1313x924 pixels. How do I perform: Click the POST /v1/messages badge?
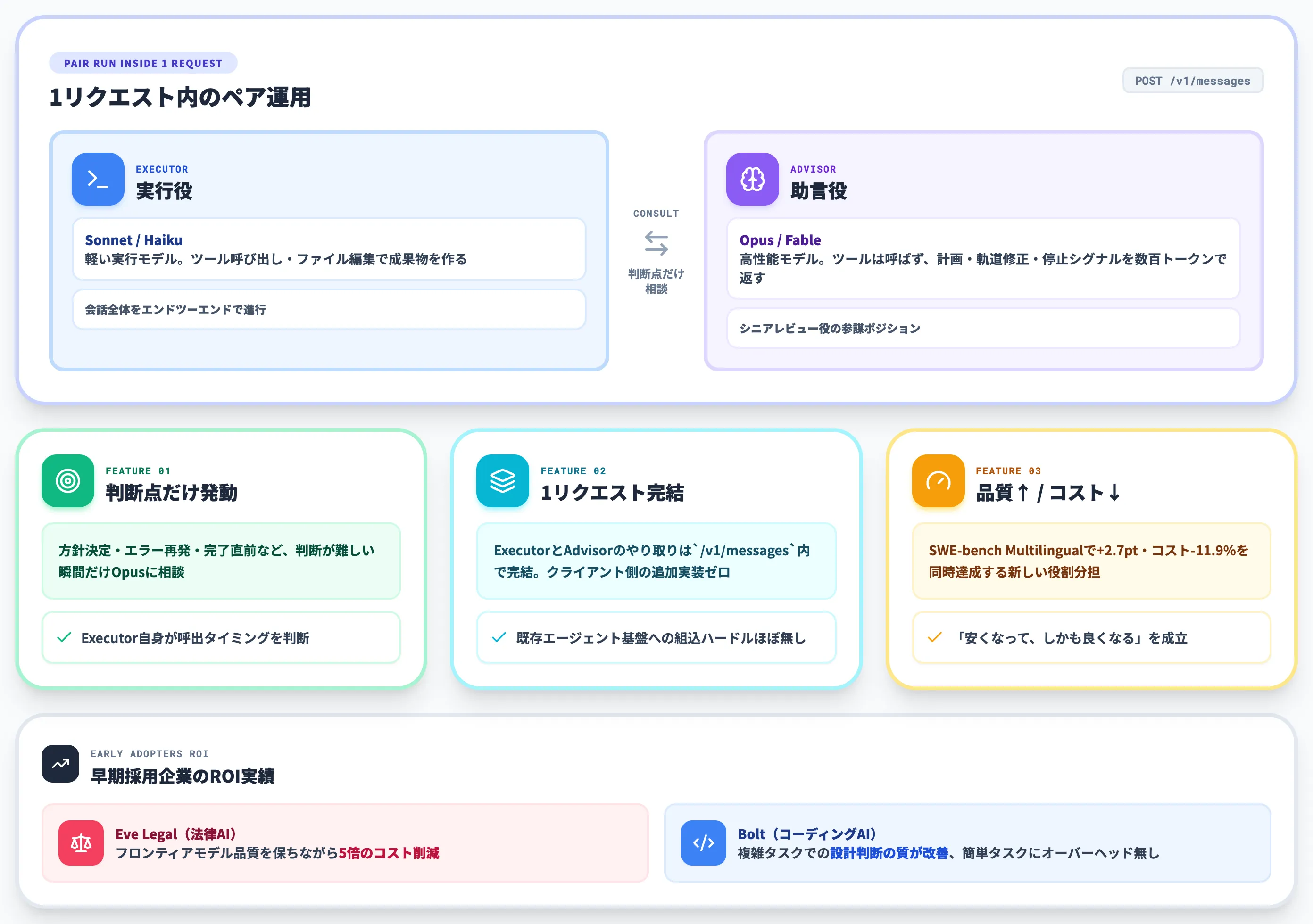coord(1193,81)
